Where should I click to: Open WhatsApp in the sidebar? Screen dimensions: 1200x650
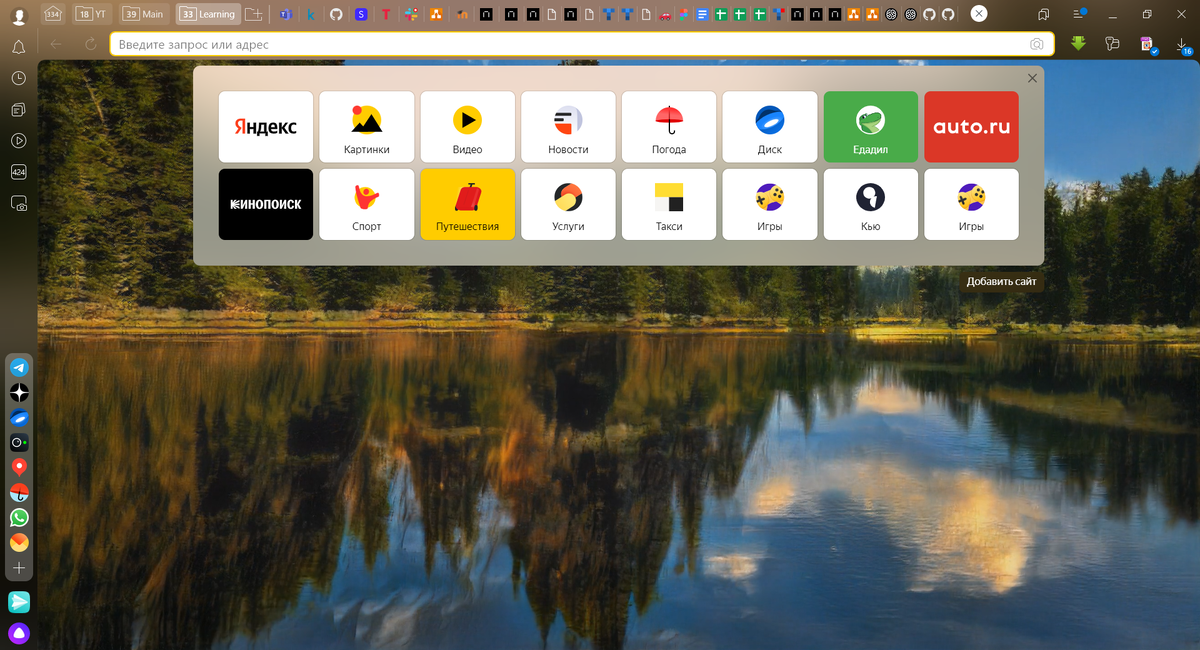click(19, 518)
